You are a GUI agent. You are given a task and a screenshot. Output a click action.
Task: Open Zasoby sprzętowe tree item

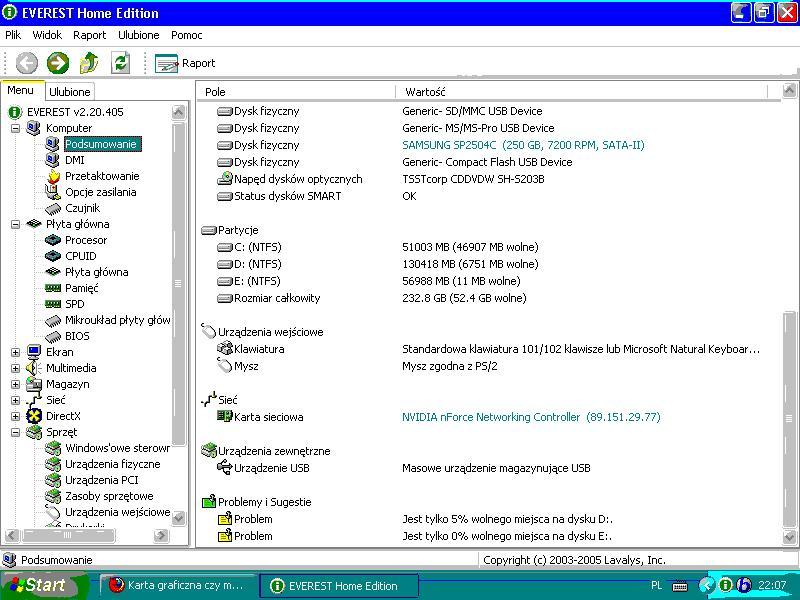click(x=109, y=496)
